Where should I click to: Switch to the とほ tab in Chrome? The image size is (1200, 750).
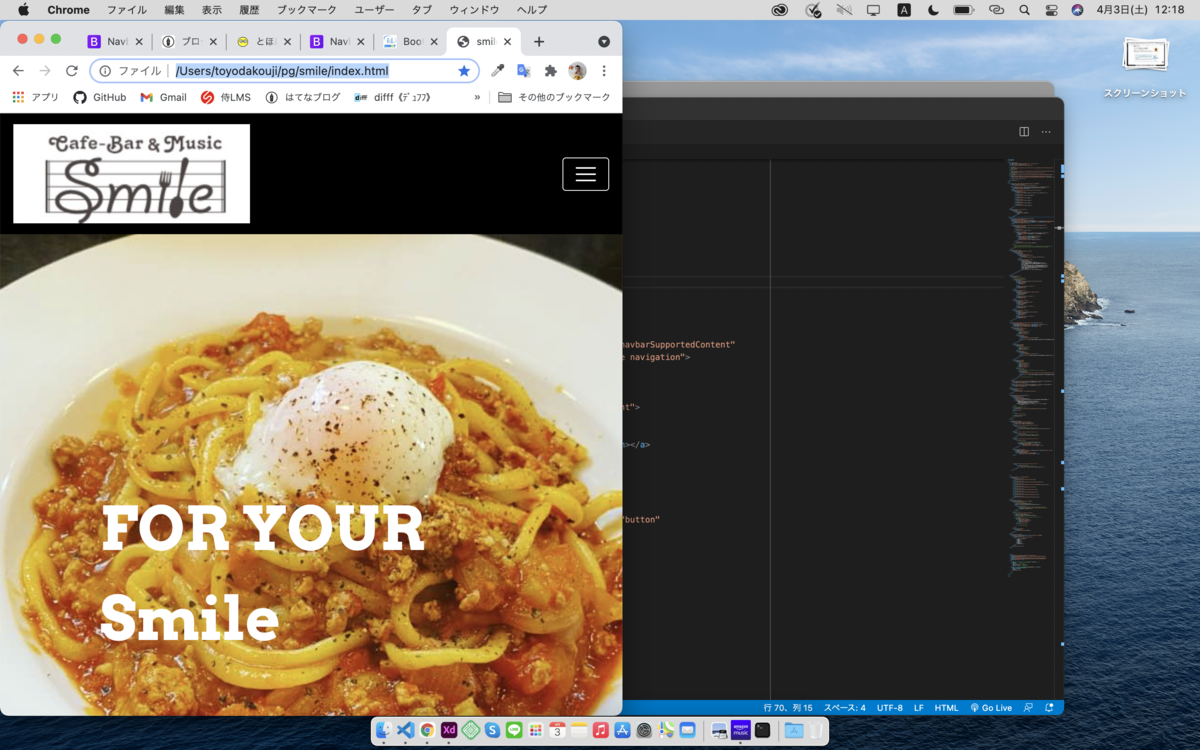point(265,42)
